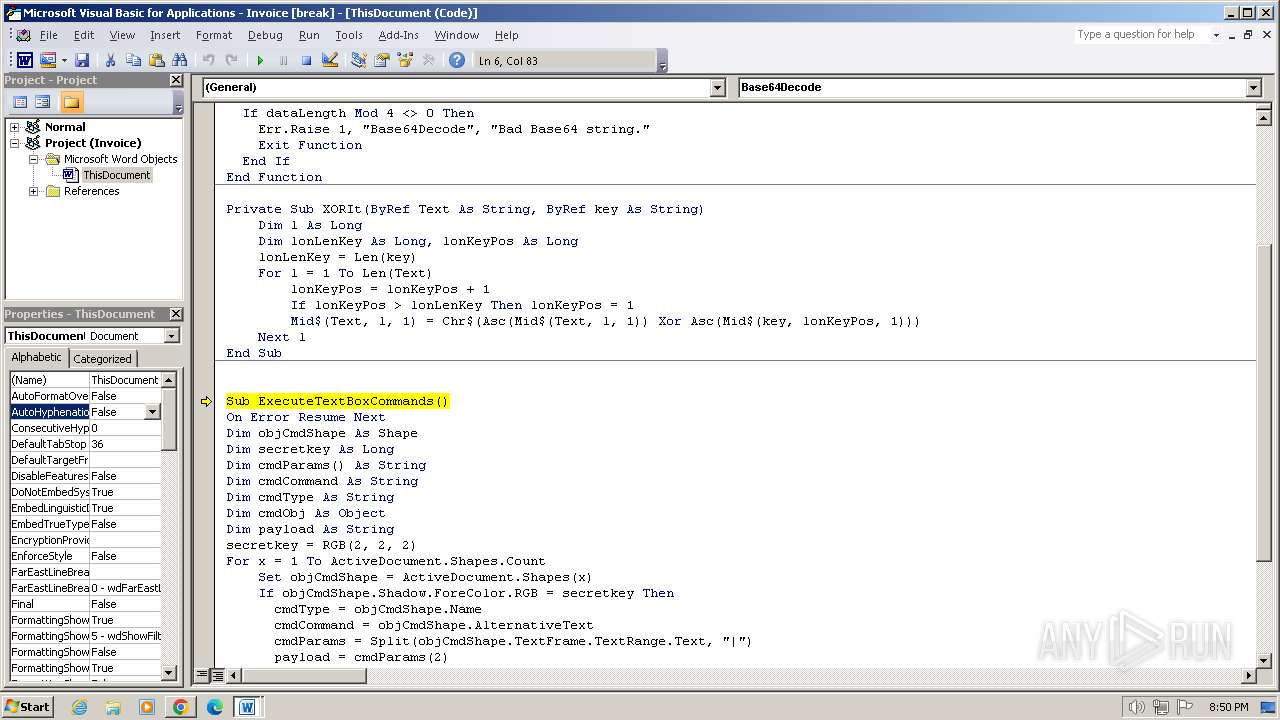The width and height of the screenshot is (1280, 720).
Task: Open the Insert menu
Action: click(x=165, y=35)
